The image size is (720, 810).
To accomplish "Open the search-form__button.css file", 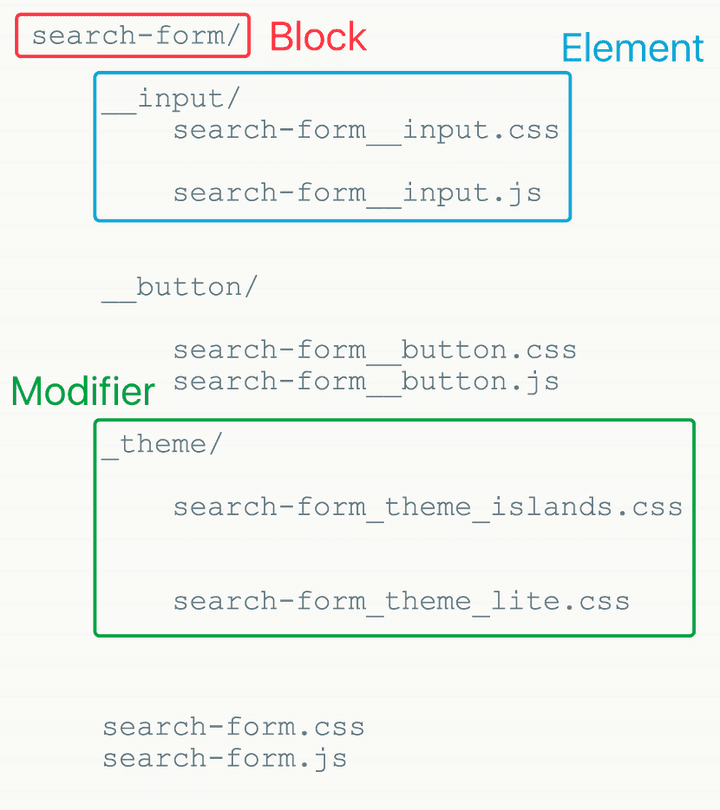I will (x=374, y=350).
